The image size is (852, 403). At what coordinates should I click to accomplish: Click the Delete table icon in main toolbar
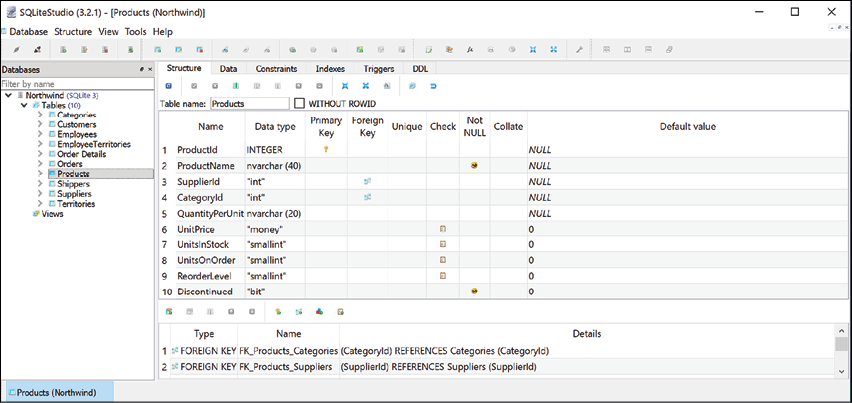tap(199, 49)
